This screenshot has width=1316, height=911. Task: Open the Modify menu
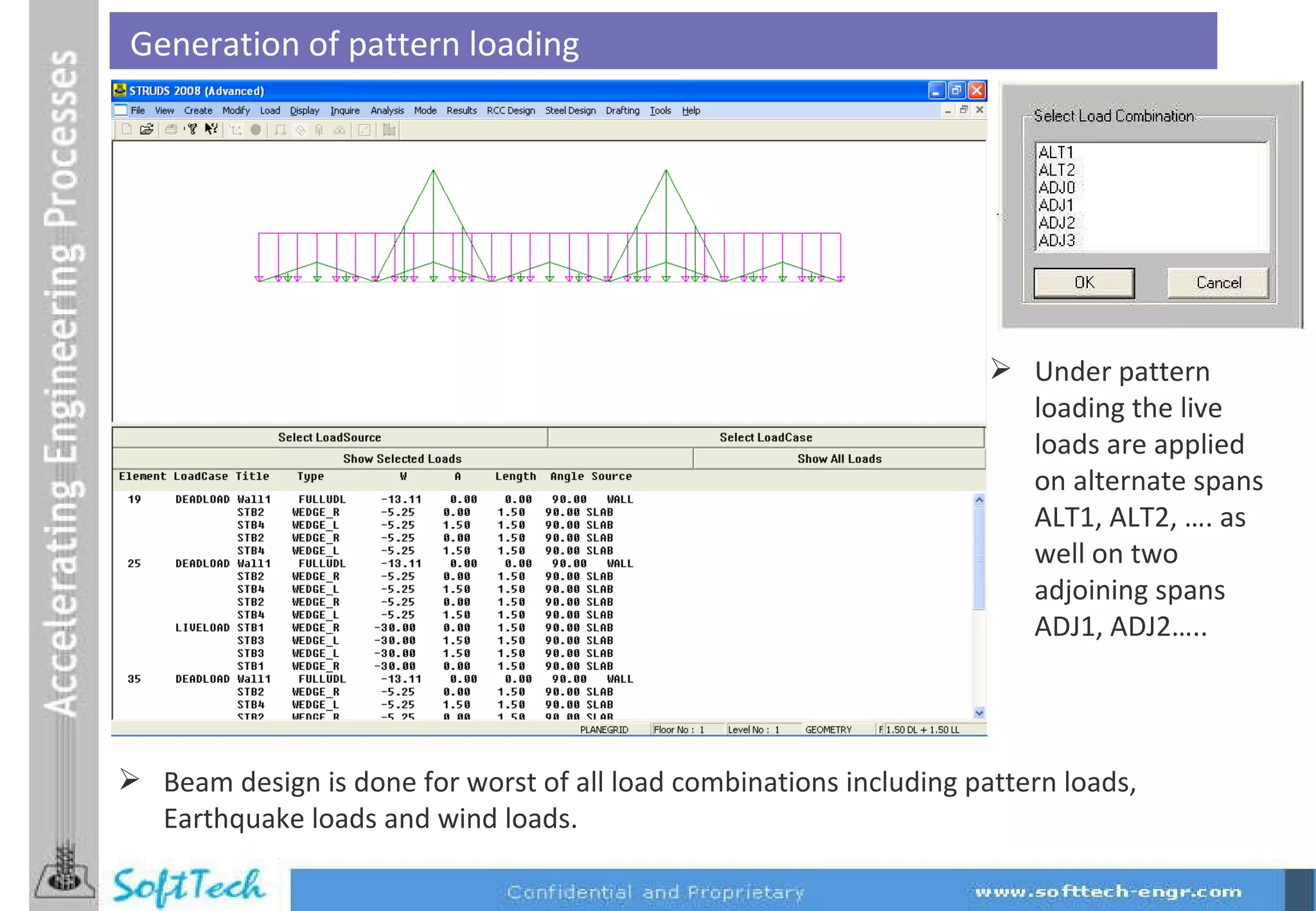pyautogui.click(x=236, y=111)
